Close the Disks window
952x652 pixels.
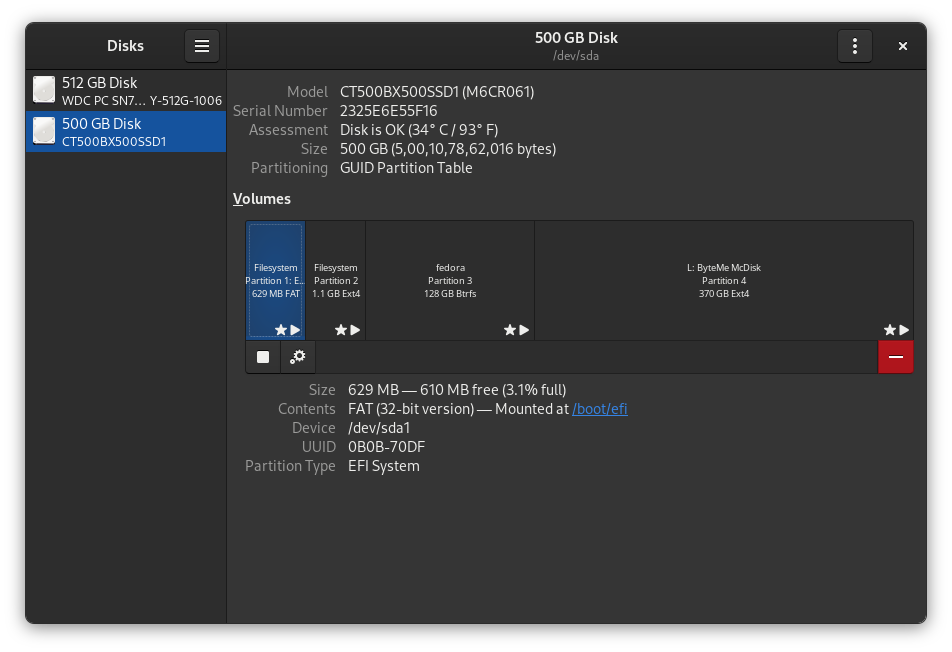(902, 46)
